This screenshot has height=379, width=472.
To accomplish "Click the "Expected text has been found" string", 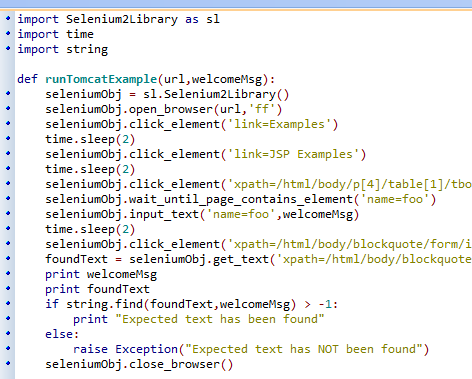I will point(220,319).
